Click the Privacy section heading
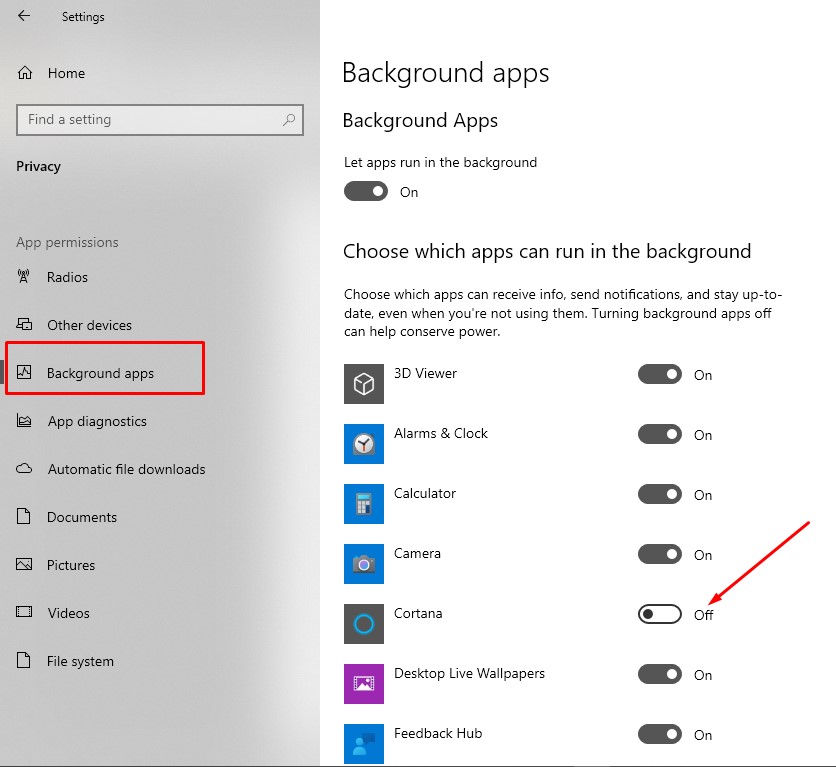The width and height of the screenshot is (836, 767). (x=38, y=166)
